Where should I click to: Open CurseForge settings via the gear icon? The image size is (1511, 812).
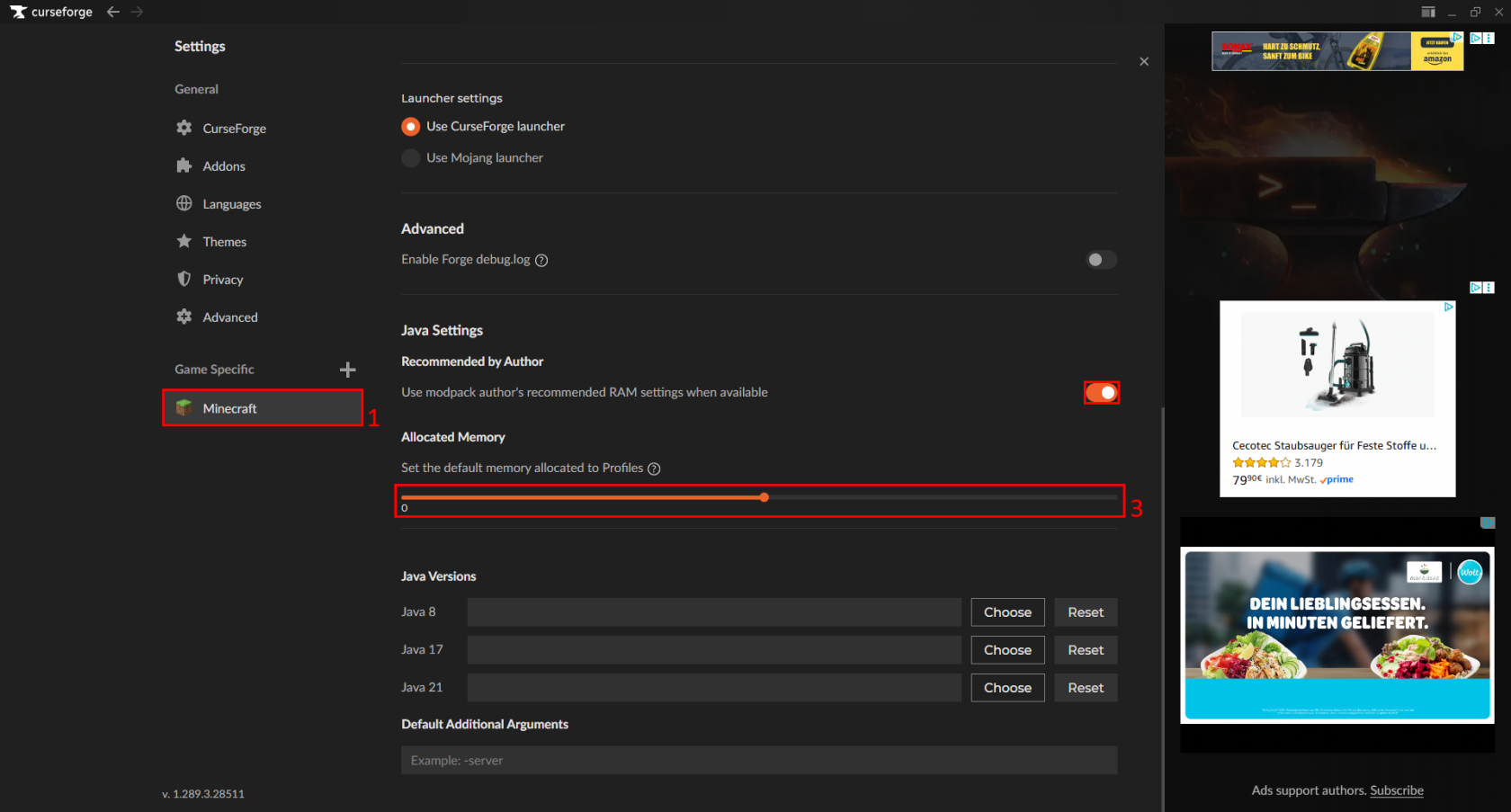[x=183, y=128]
